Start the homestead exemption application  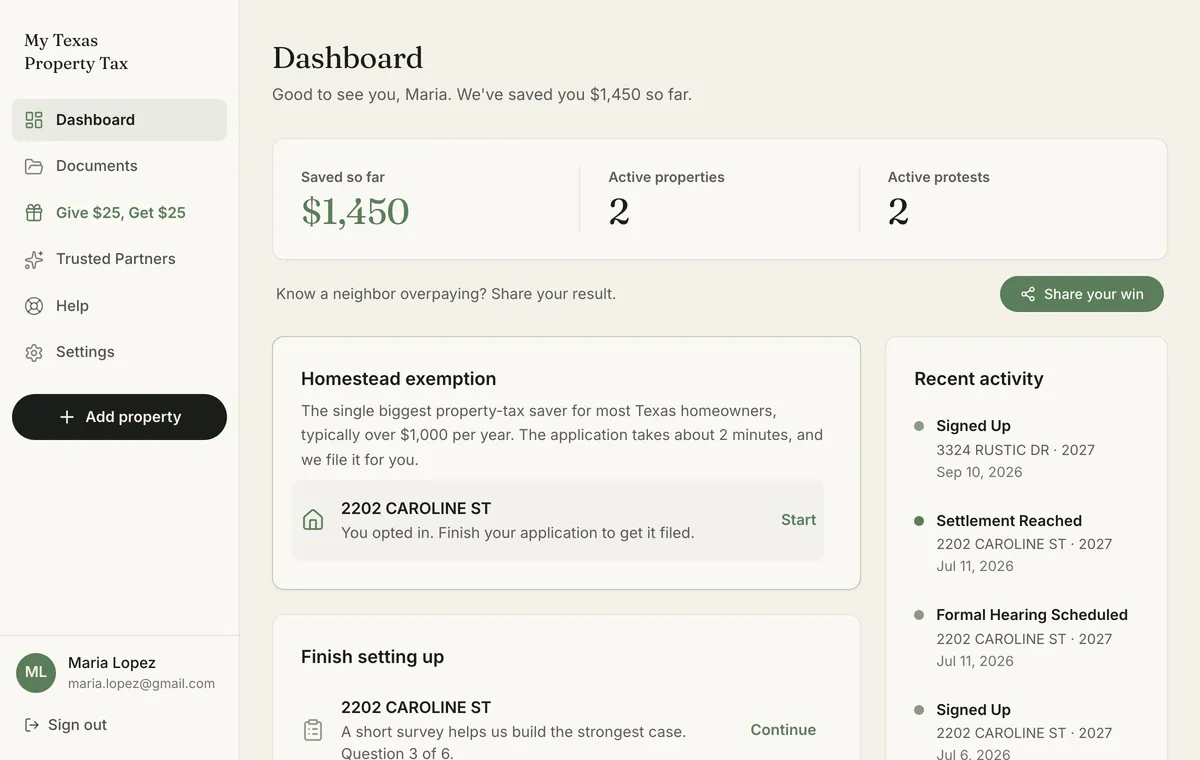tap(798, 520)
